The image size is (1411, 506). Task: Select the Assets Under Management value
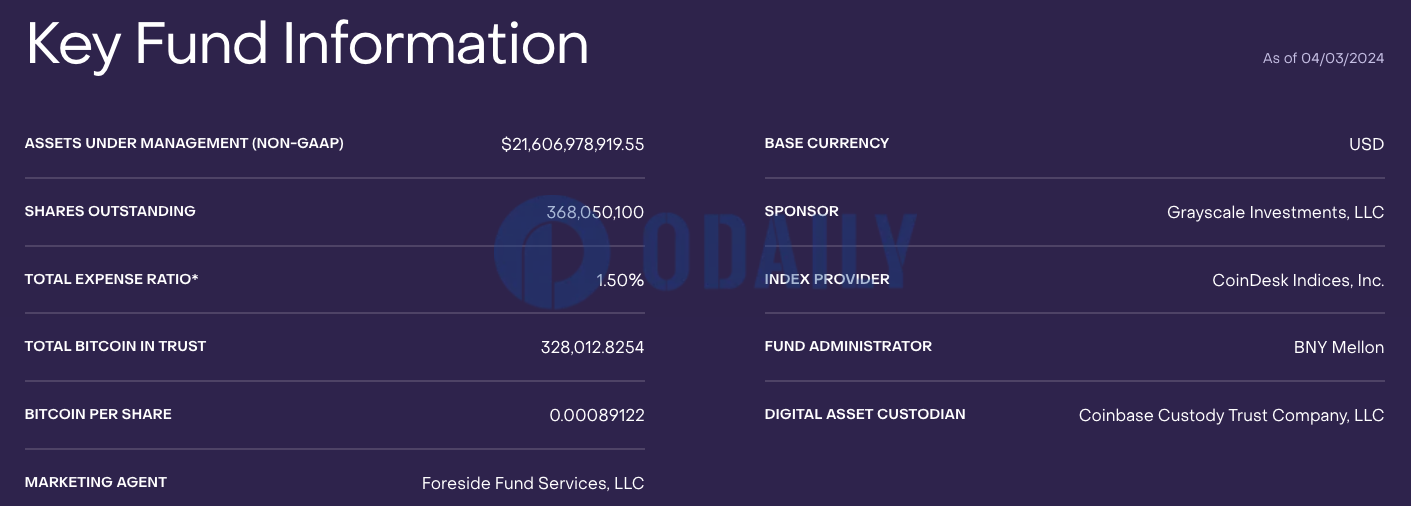pyautogui.click(x=573, y=144)
